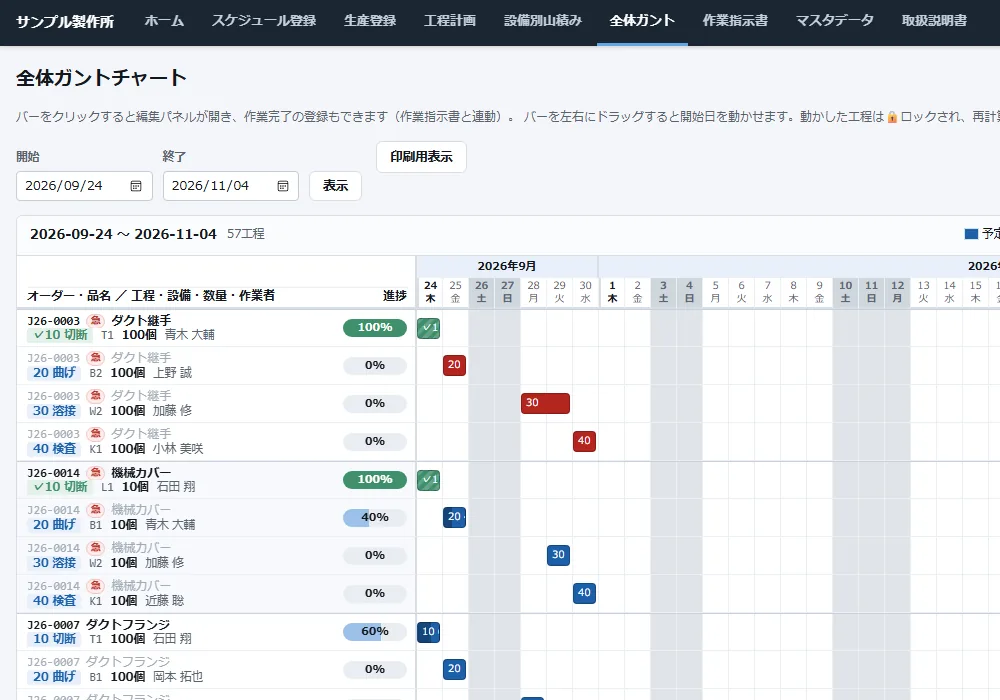Click urgent badge on J26-0003 溶接 row
Image resolution: width=1000 pixels, height=700 pixels.
coord(95,396)
